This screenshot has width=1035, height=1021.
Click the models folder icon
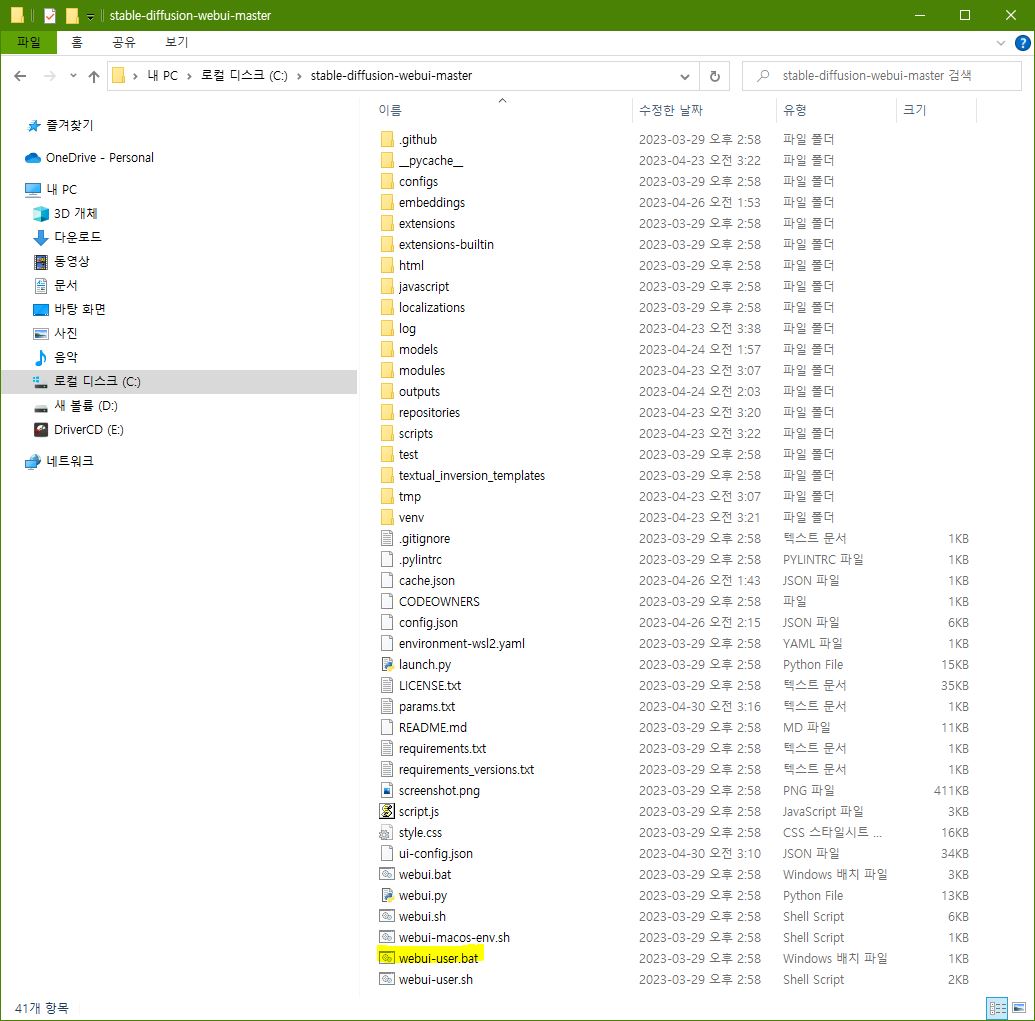pyautogui.click(x=387, y=349)
